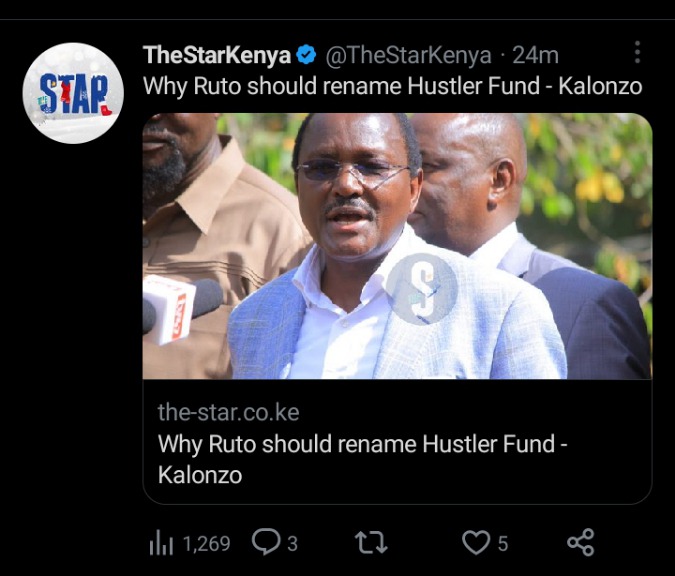This screenshot has height=576, width=675.
Task: Click the reply count number 3
Action: point(292,544)
